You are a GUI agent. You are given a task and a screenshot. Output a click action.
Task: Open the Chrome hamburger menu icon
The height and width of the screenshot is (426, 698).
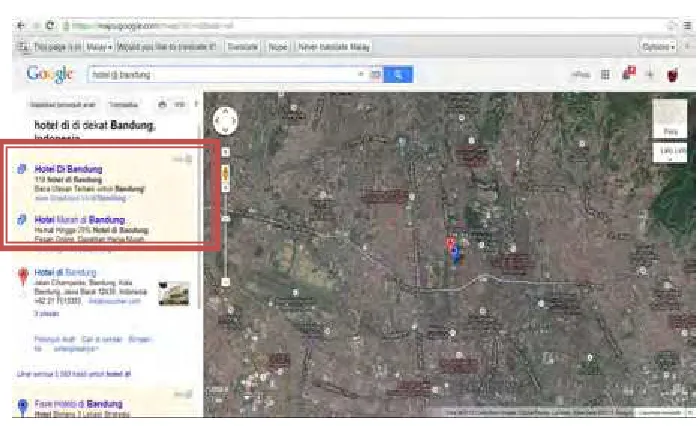pos(688,26)
